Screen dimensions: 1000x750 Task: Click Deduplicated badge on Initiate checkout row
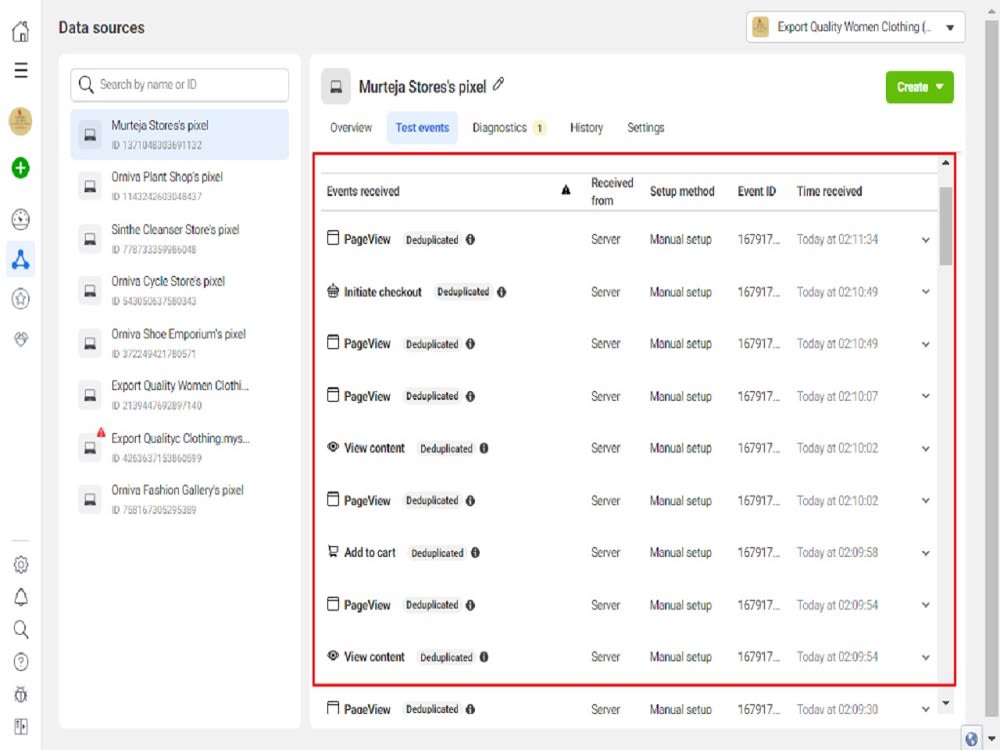click(x=463, y=292)
